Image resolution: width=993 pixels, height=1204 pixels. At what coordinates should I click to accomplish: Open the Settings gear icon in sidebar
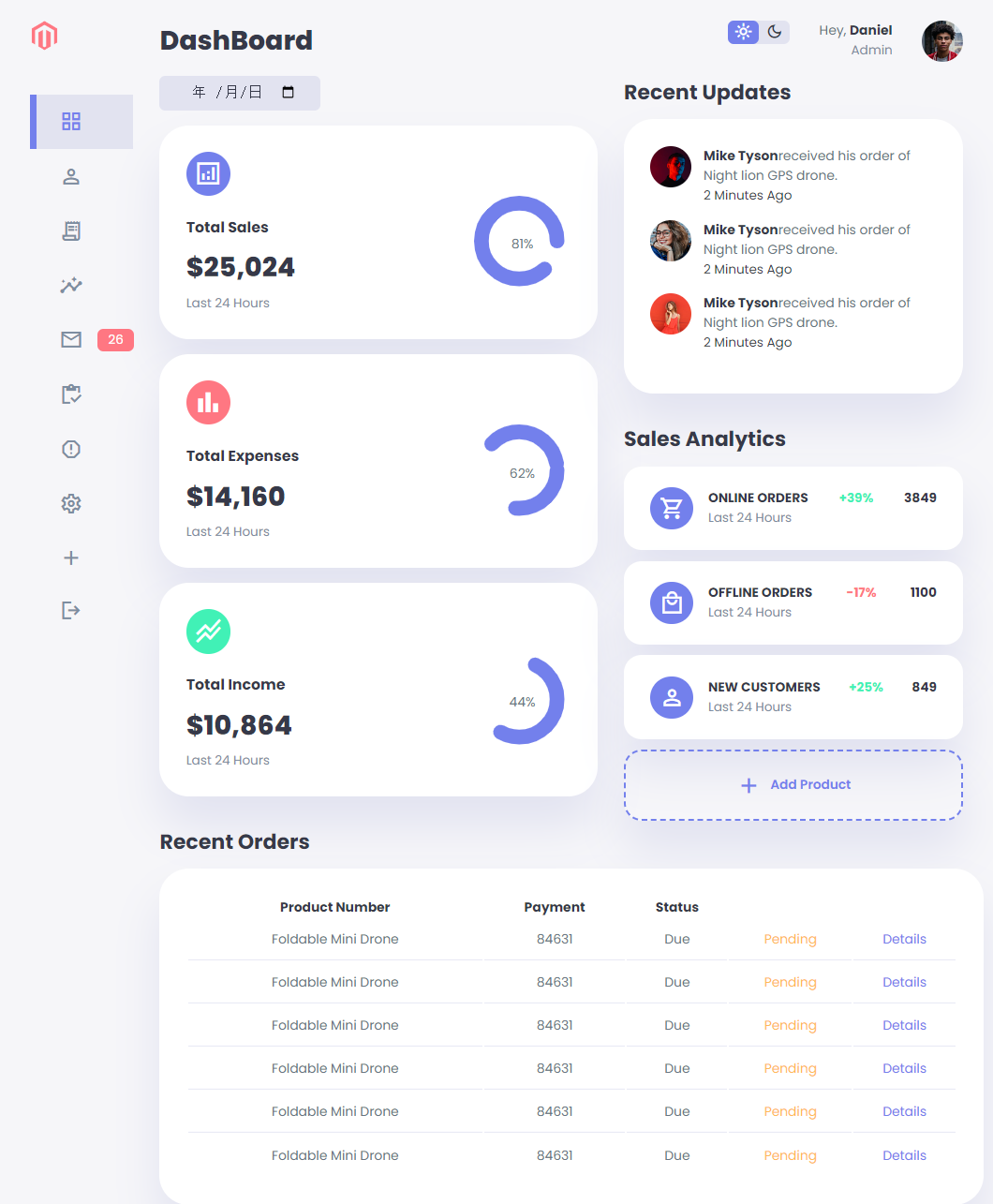[71, 503]
